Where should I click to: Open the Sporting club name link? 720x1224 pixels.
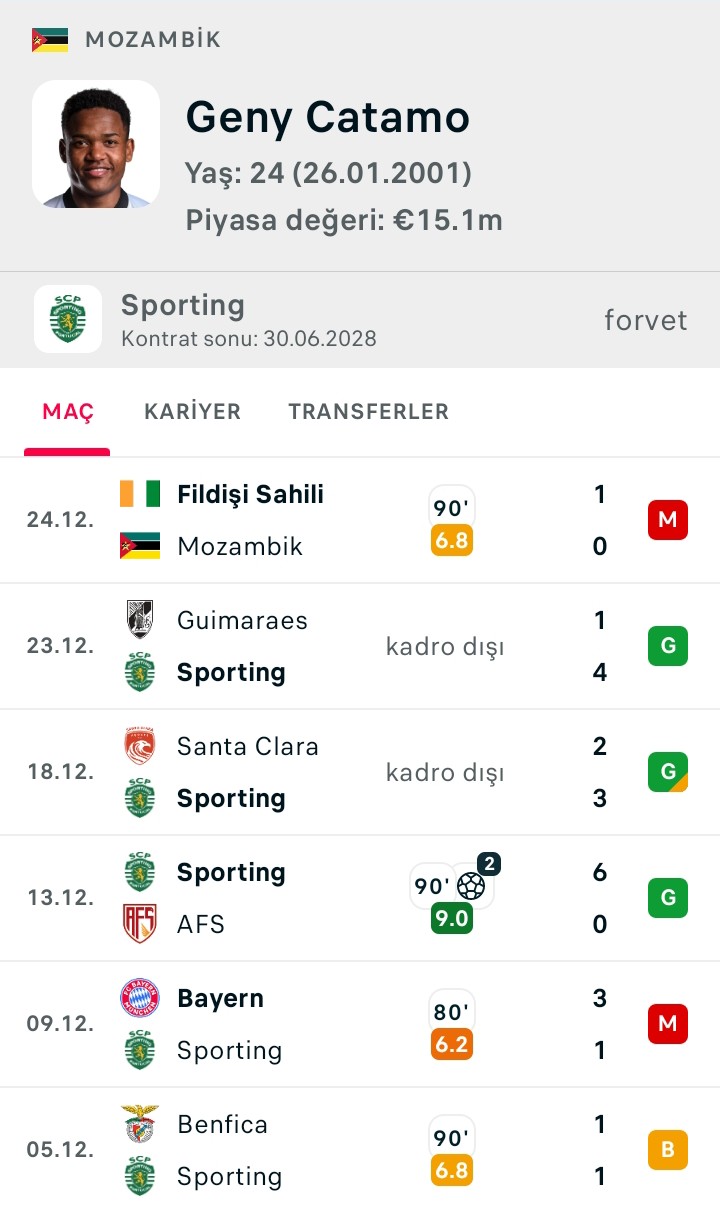pyautogui.click(x=183, y=305)
